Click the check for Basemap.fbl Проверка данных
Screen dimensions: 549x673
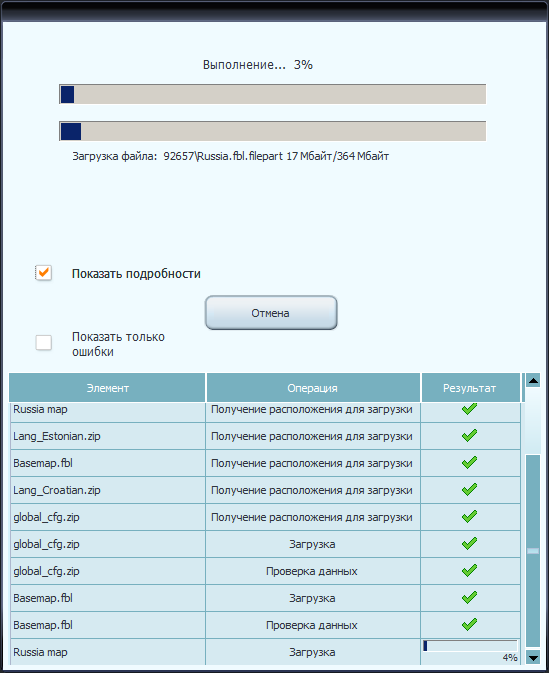(470, 624)
